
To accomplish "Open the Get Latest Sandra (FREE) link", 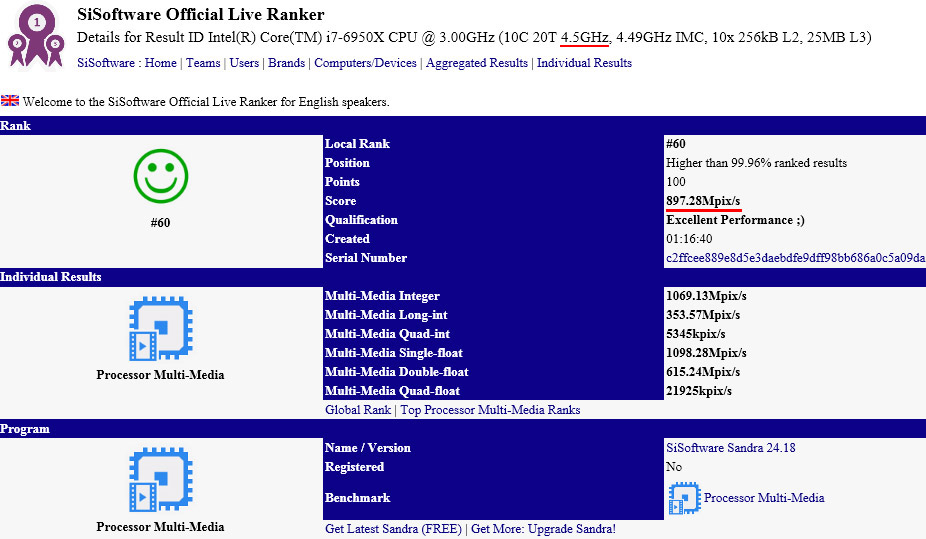I will pyautogui.click(x=393, y=529).
